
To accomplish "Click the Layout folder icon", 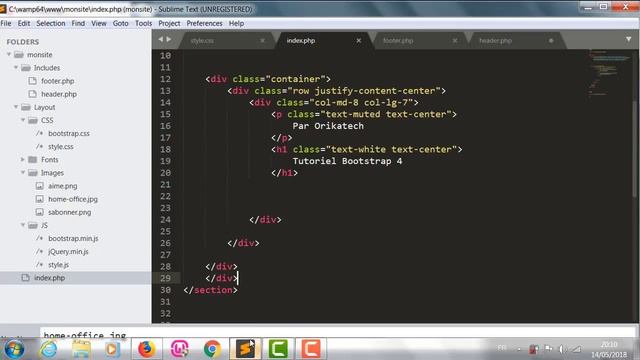I will click(x=26, y=107).
